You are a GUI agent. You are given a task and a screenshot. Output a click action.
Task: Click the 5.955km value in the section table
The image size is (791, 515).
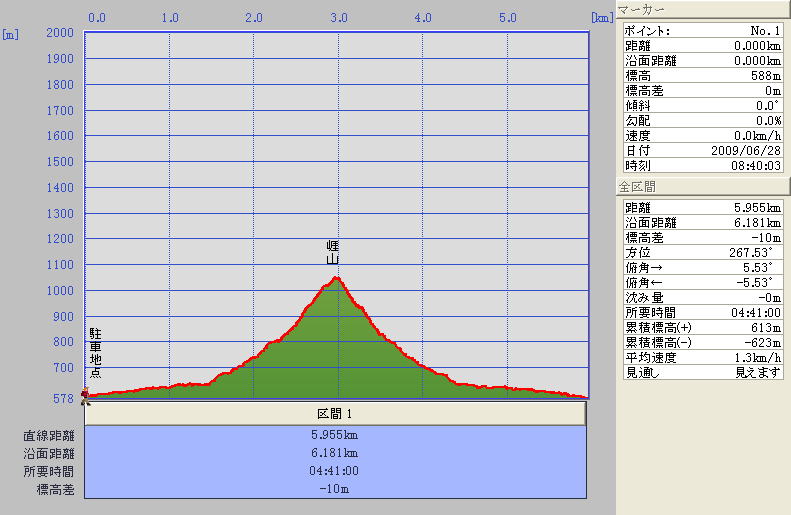pyautogui.click(x=334, y=435)
